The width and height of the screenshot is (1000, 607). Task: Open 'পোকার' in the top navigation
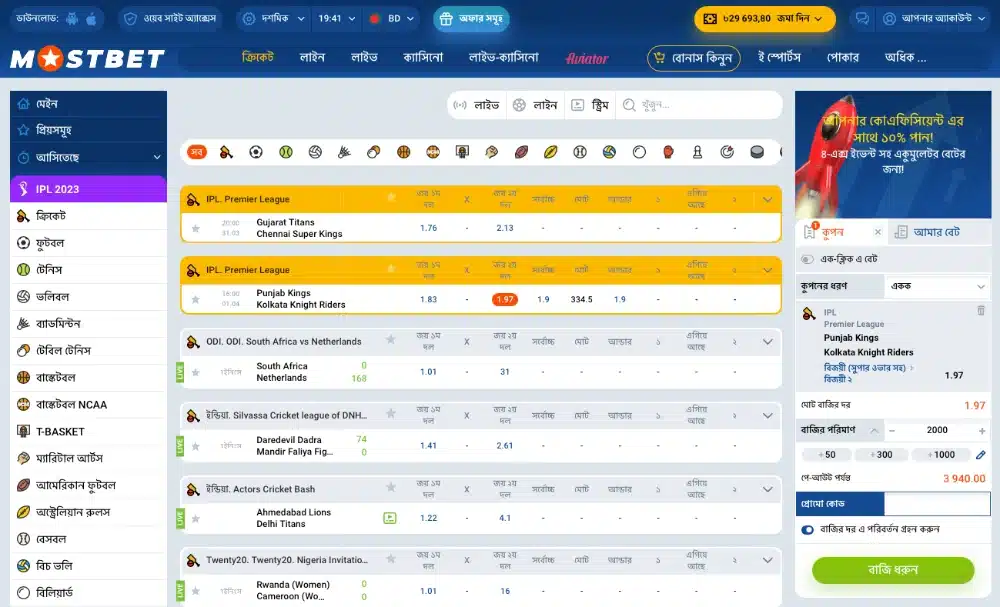tap(842, 57)
